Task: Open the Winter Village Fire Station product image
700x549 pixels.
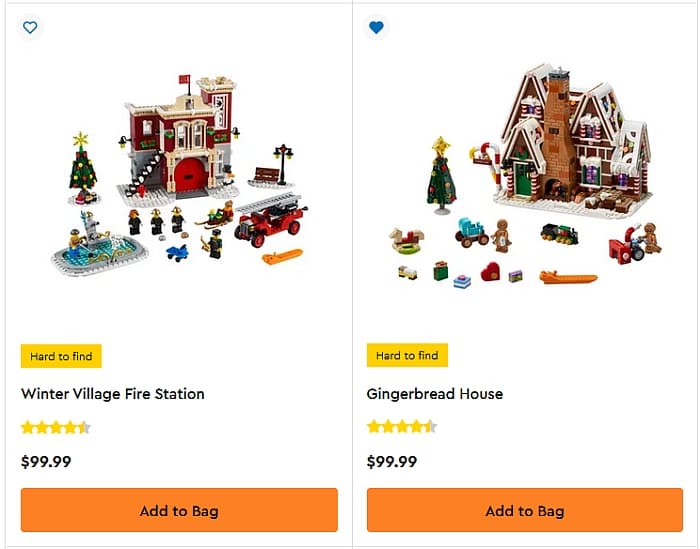Action: point(179,175)
